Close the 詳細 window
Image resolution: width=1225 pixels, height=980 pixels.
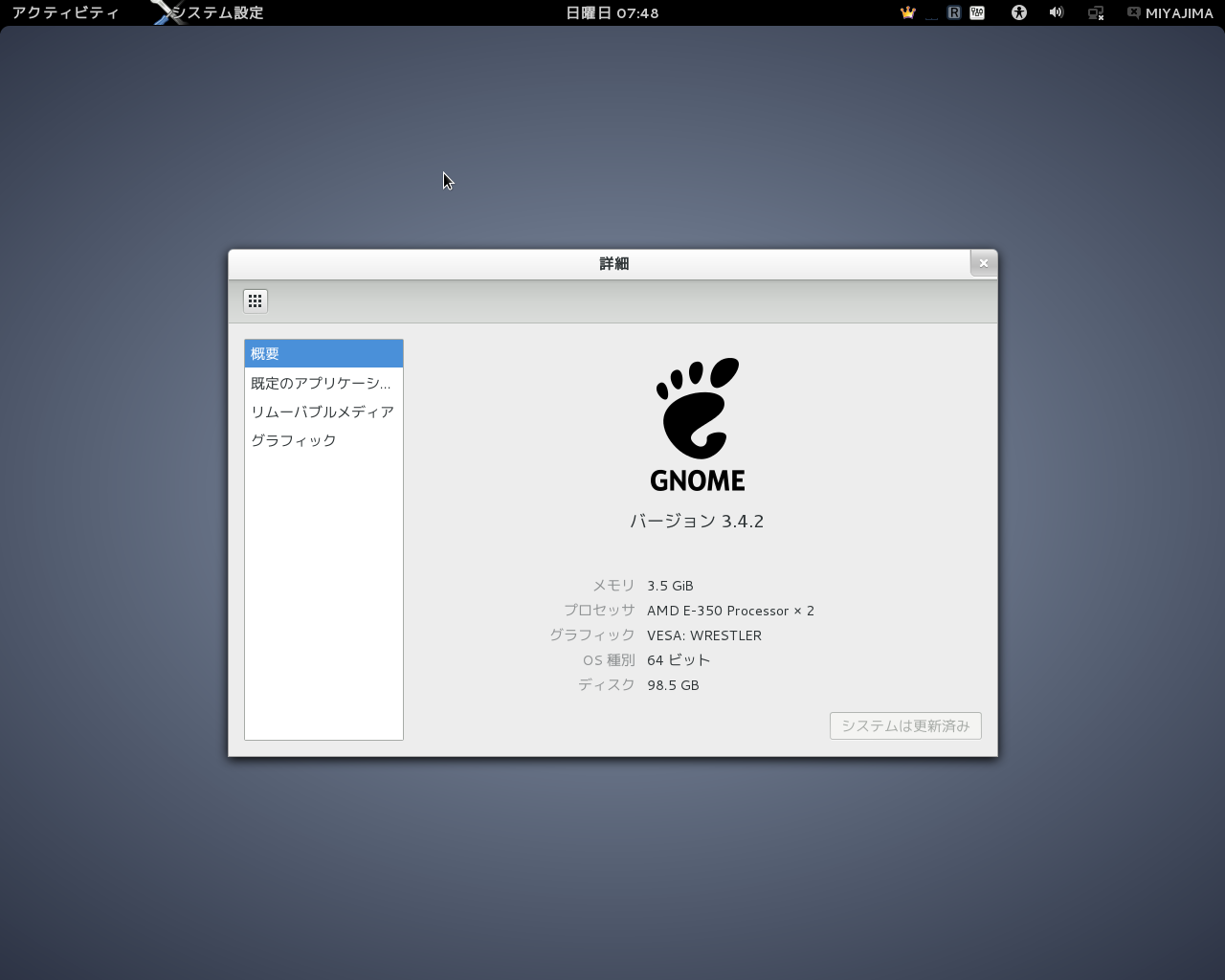(x=983, y=263)
